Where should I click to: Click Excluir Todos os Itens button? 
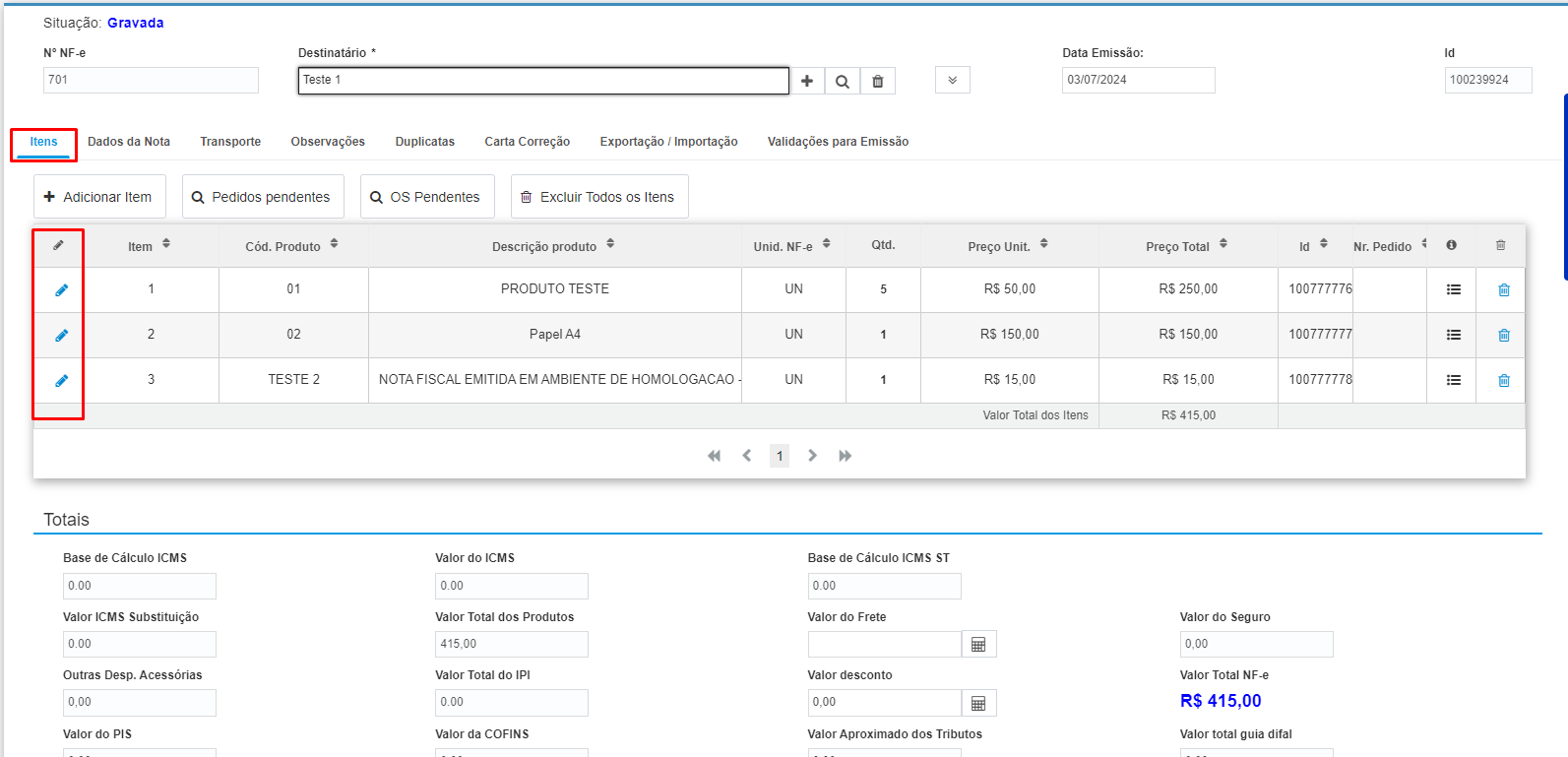click(x=599, y=197)
